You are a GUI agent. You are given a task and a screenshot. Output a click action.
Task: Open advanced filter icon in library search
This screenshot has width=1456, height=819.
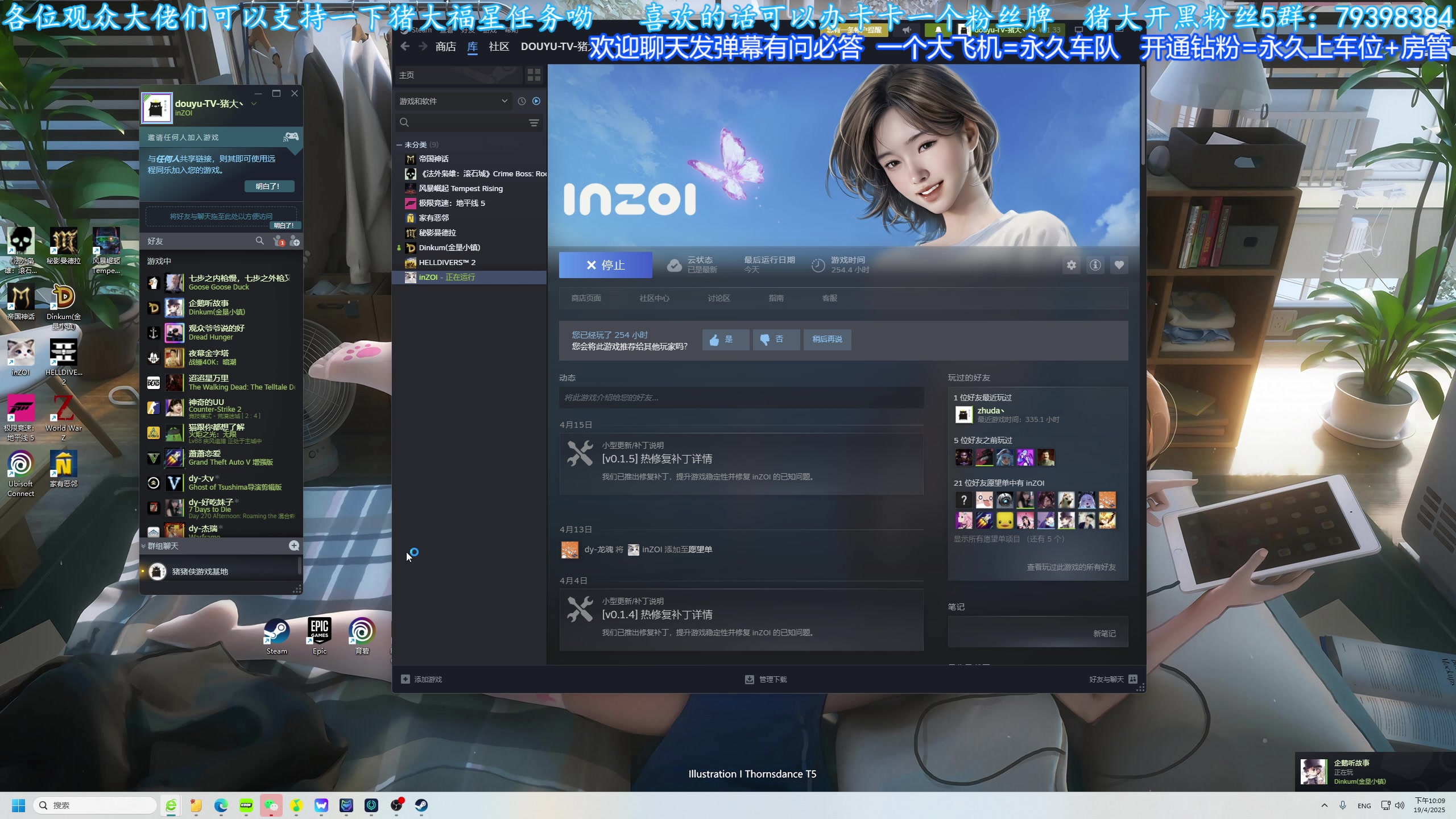click(533, 123)
